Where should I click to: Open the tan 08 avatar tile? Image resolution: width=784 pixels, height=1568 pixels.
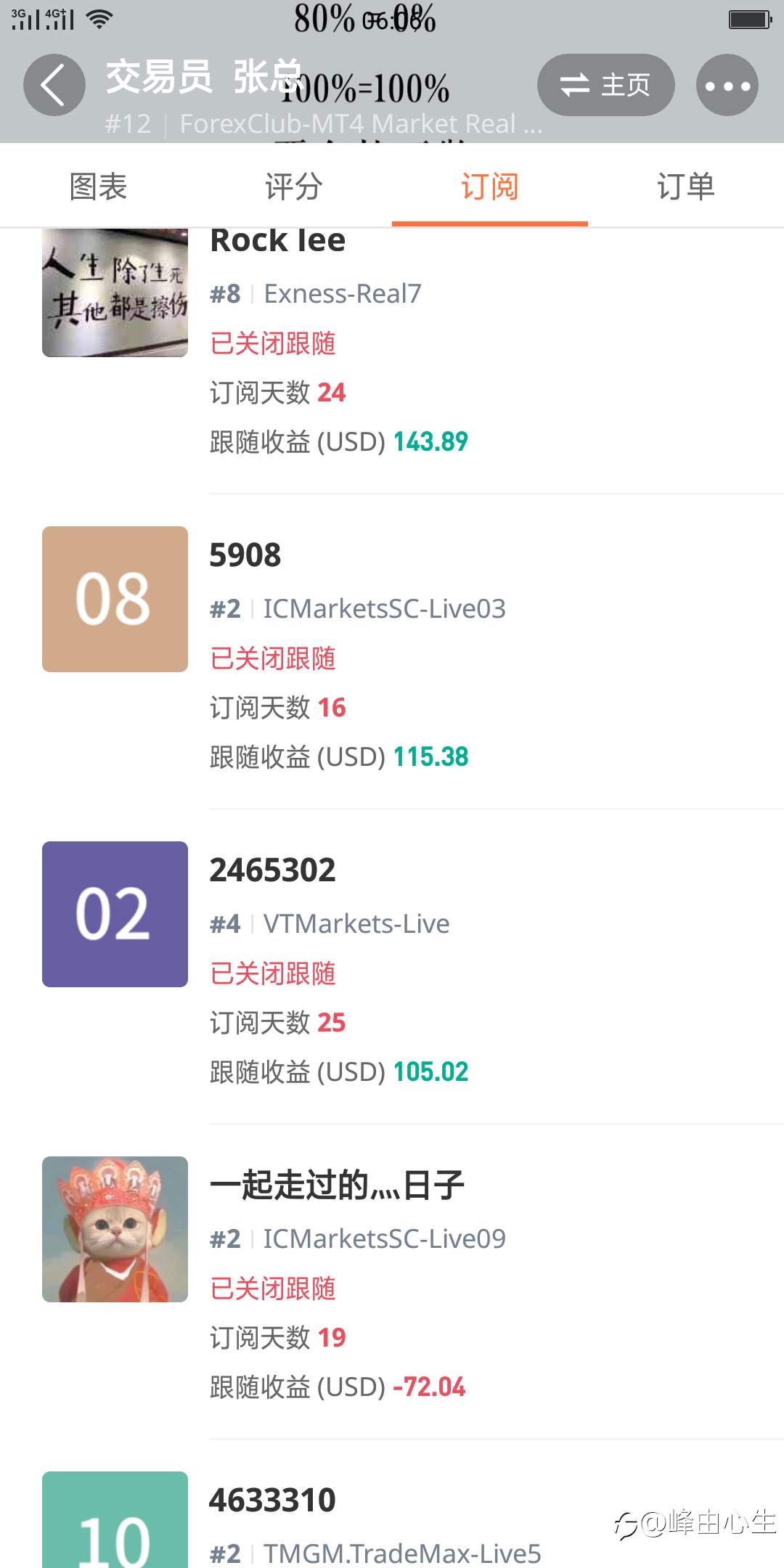(x=115, y=599)
